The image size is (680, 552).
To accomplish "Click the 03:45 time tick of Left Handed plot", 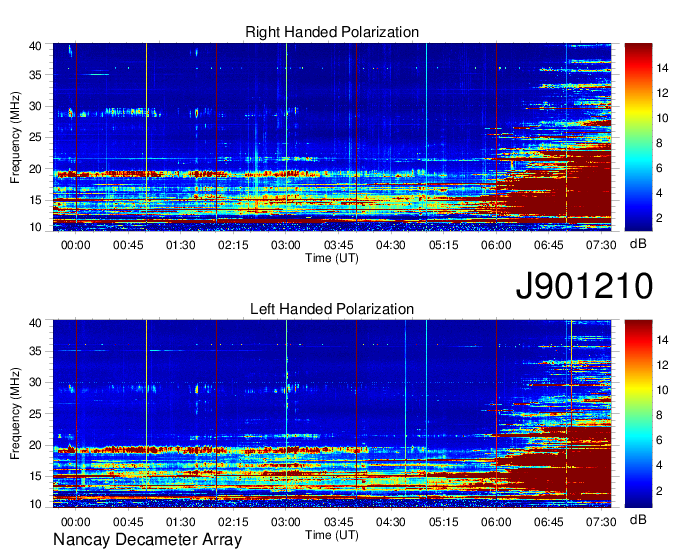I will click(x=338, y=522).
